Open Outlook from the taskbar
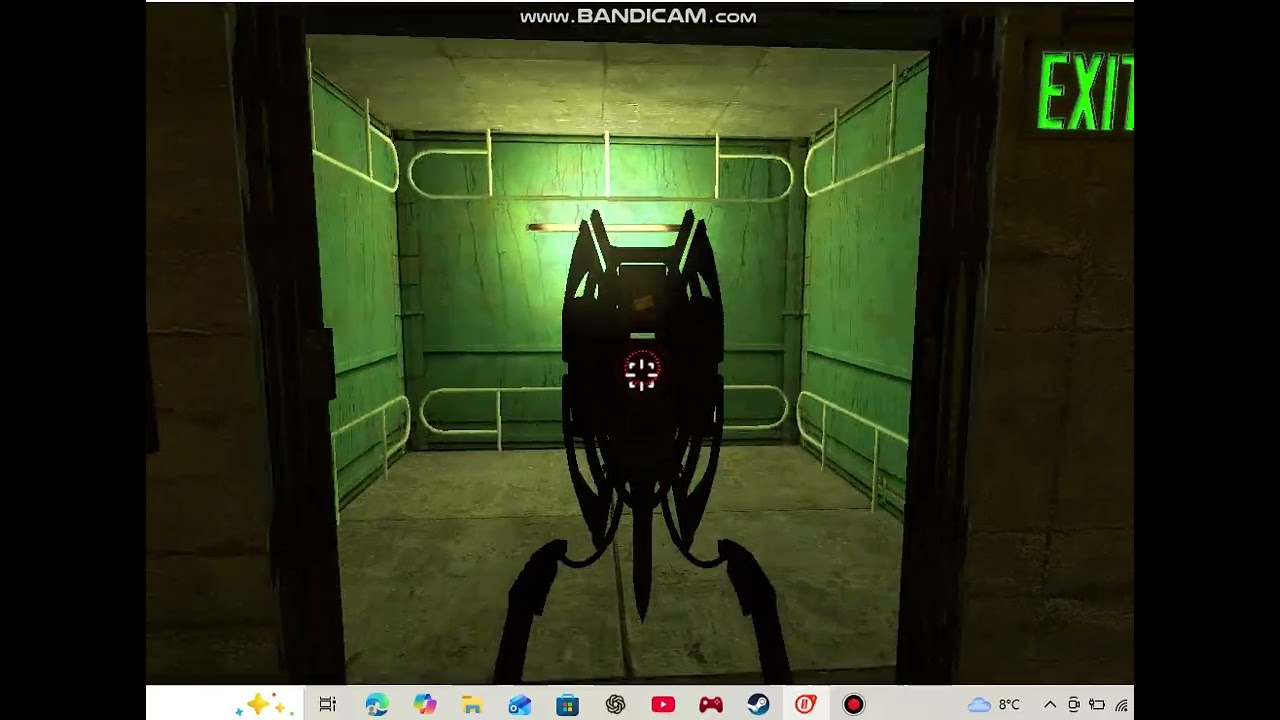 click(520, 705)
